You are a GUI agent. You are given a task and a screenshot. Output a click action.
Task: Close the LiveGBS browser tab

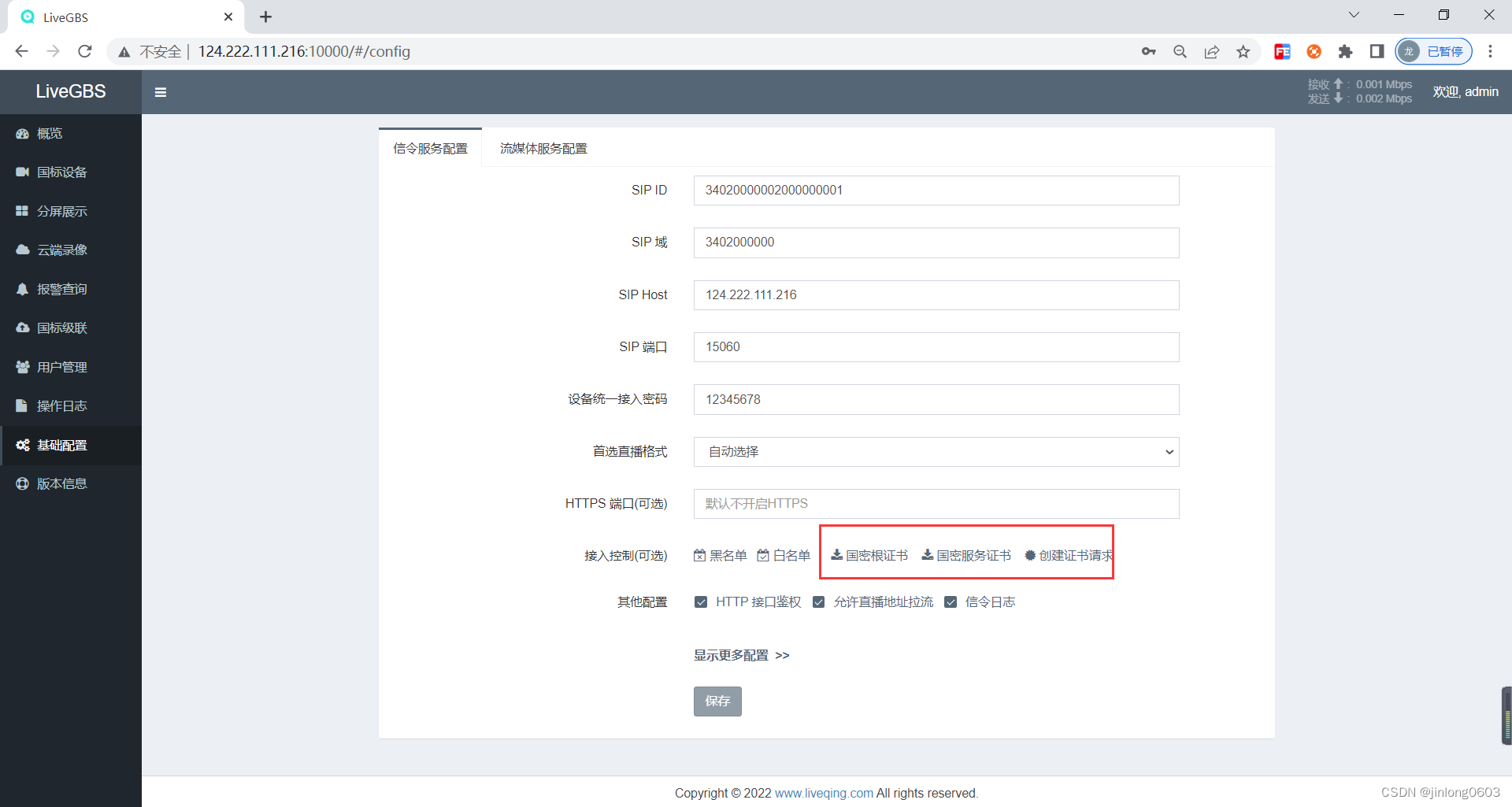click(228, 17)
